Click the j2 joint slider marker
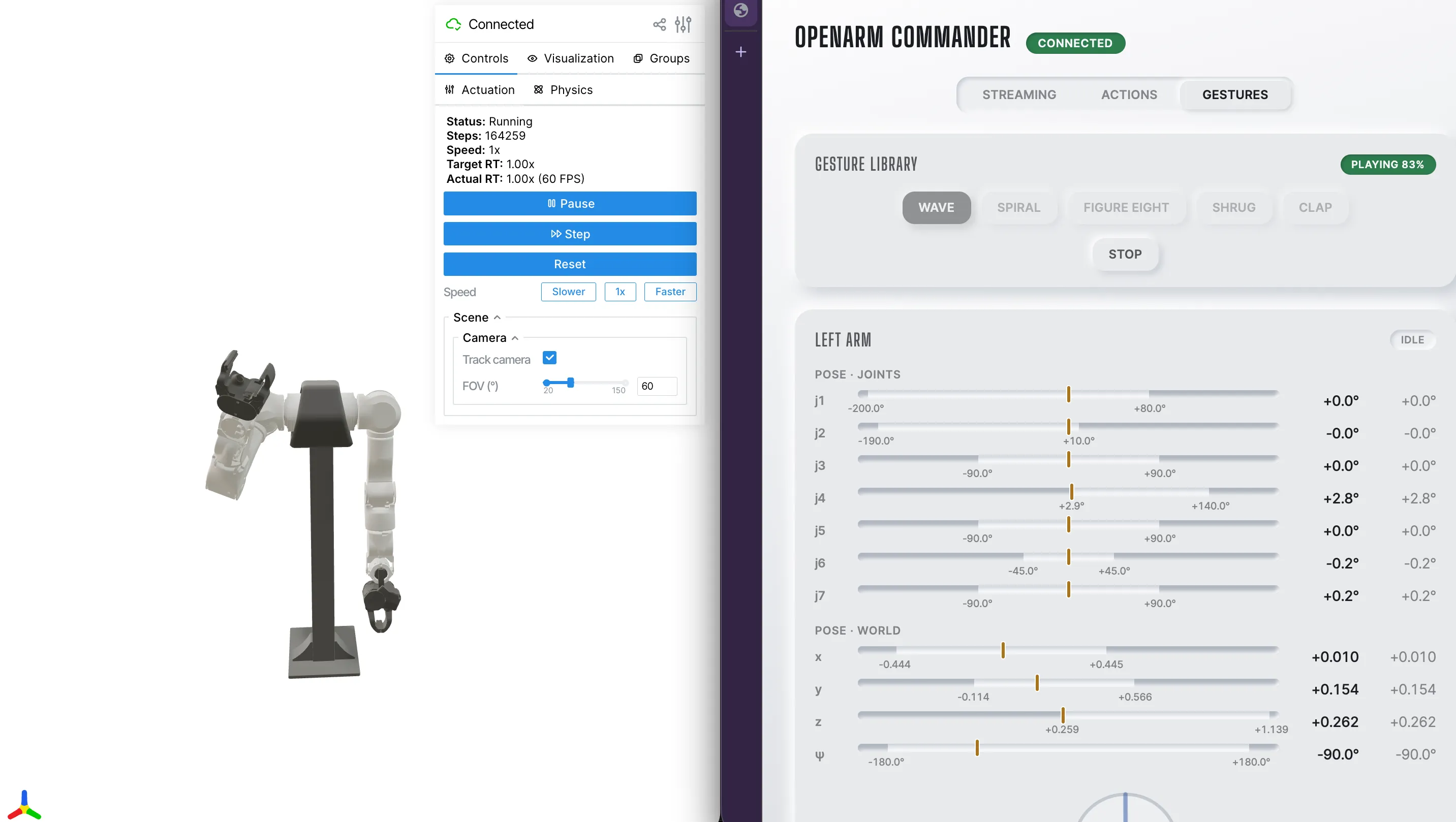The height and width of the screenshot is (822, 1456). [x=1068, y=427]
